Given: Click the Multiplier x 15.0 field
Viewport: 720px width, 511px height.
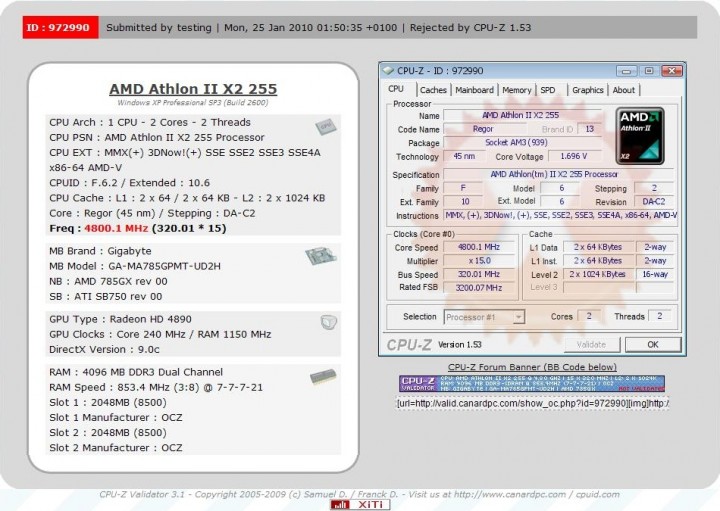Looking at the screenshot, I should (x=479, y=261).
